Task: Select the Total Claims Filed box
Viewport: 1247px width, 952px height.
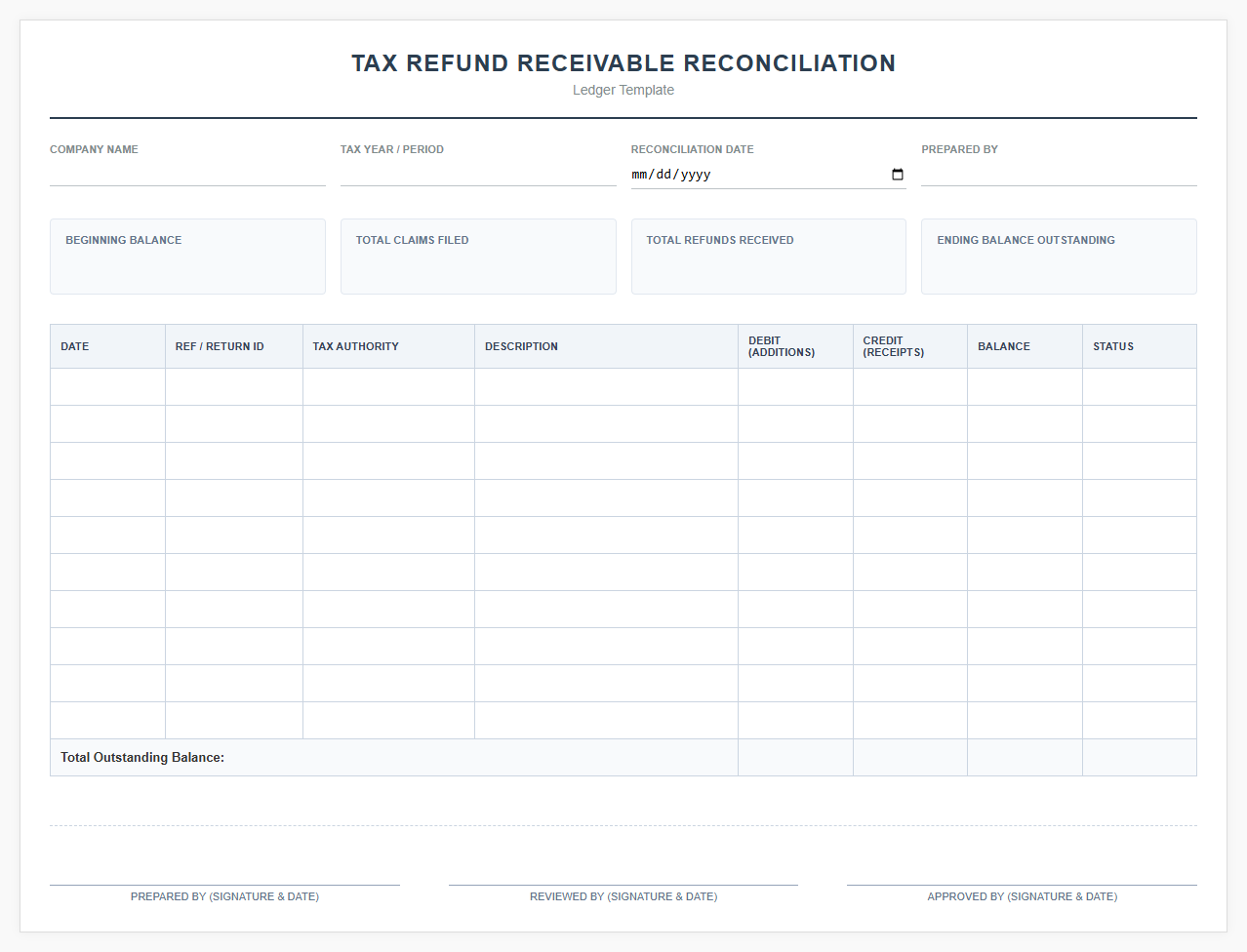Action: [x=478, y=257]
